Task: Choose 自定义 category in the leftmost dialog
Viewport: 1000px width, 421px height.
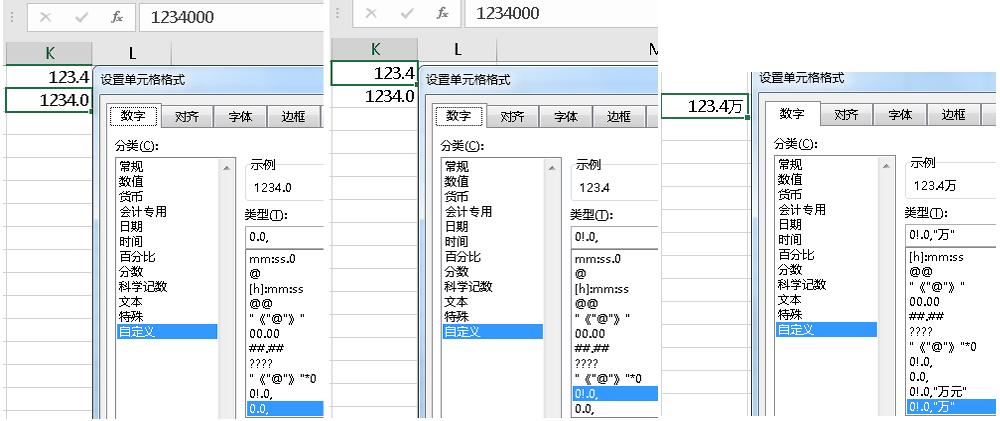Action: (x=167, y=332)
